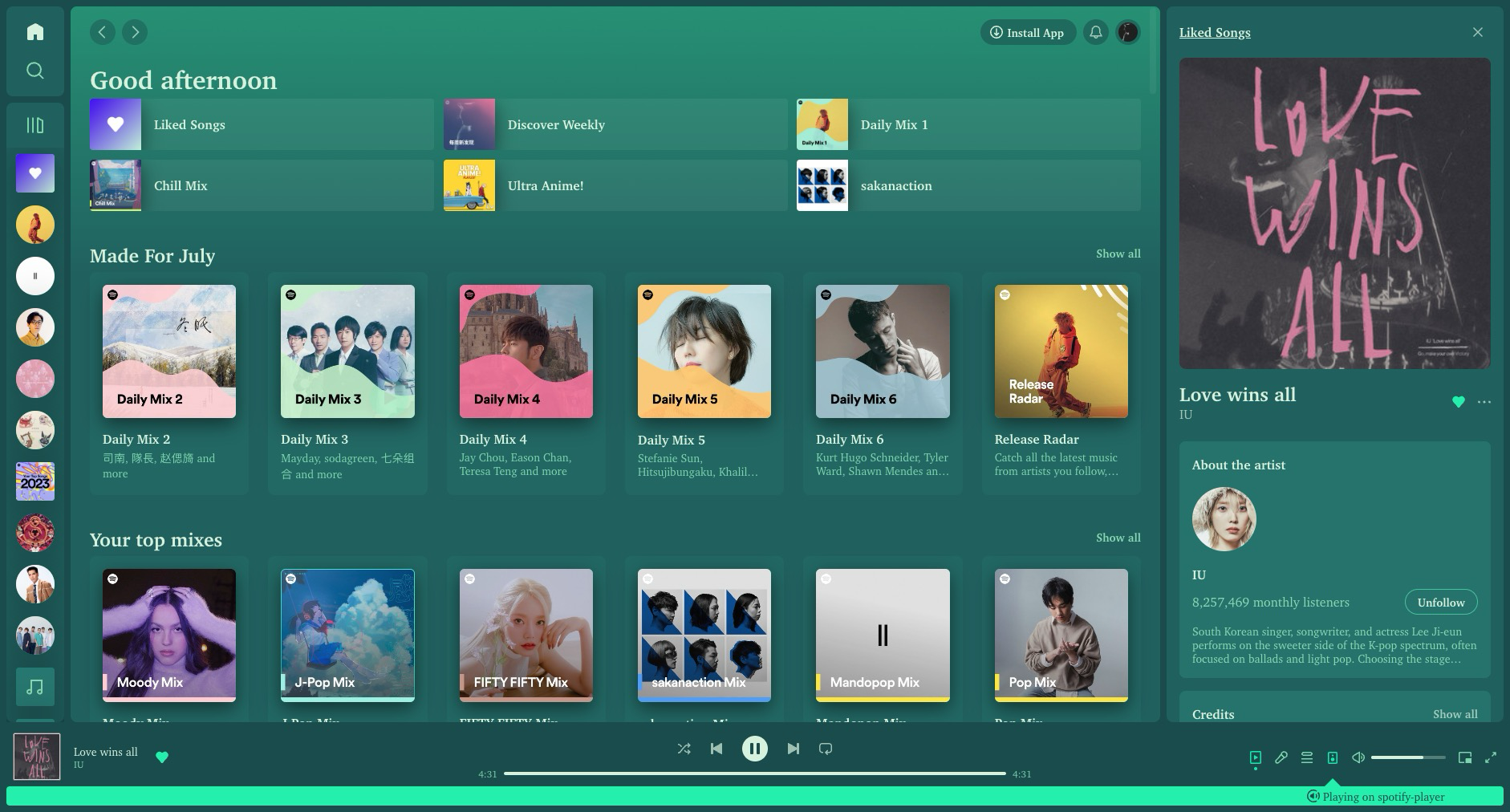Open the music note playlist in sidebar
The width and height of the screenshot is (1510, 812).
pos(35,687)
